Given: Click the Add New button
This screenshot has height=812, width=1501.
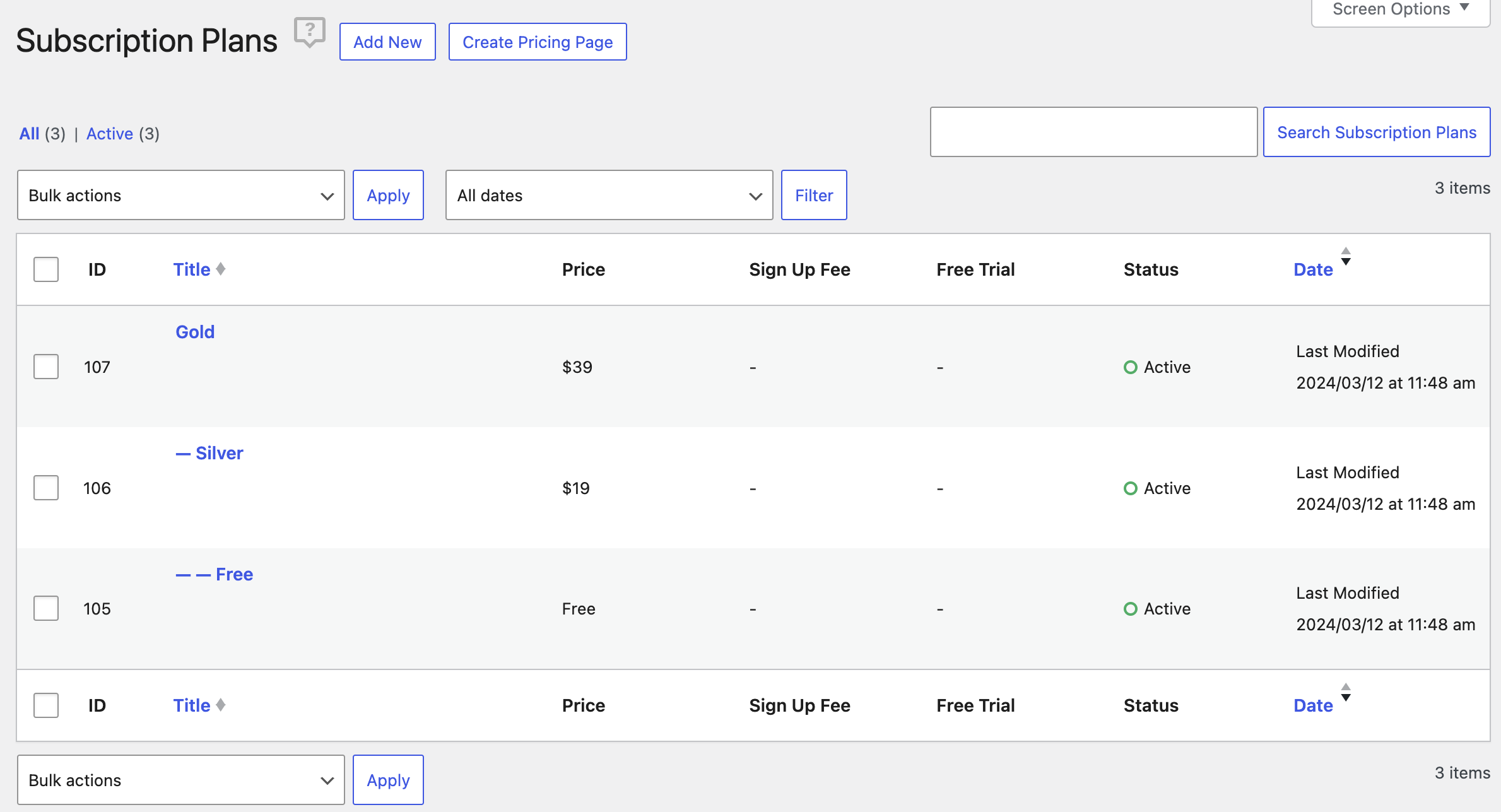Looking at the screenshot, I should pyautogui.click(x=387, y=42).
